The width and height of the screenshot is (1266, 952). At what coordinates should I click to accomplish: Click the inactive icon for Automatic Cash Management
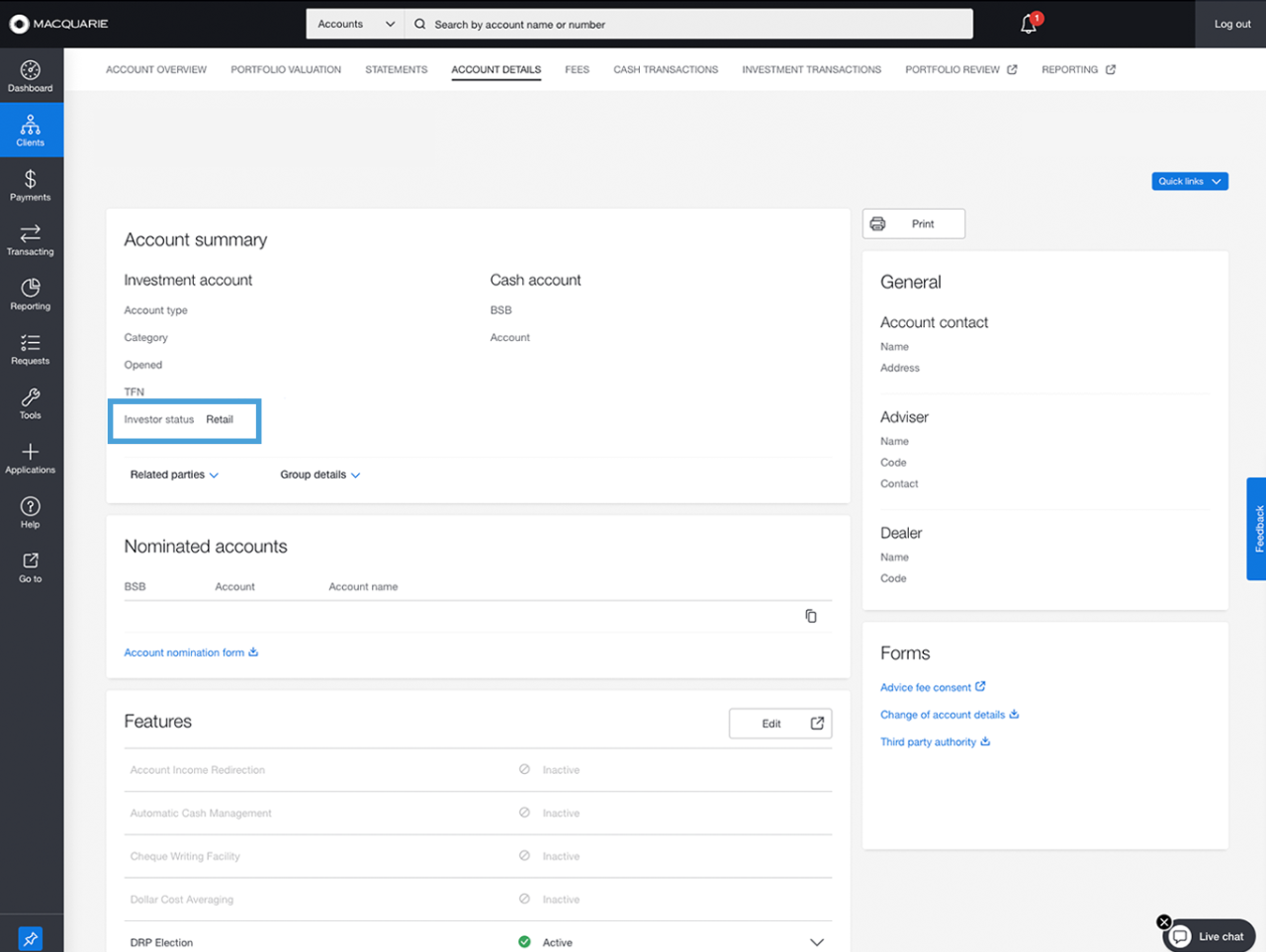tap(524, 813)
